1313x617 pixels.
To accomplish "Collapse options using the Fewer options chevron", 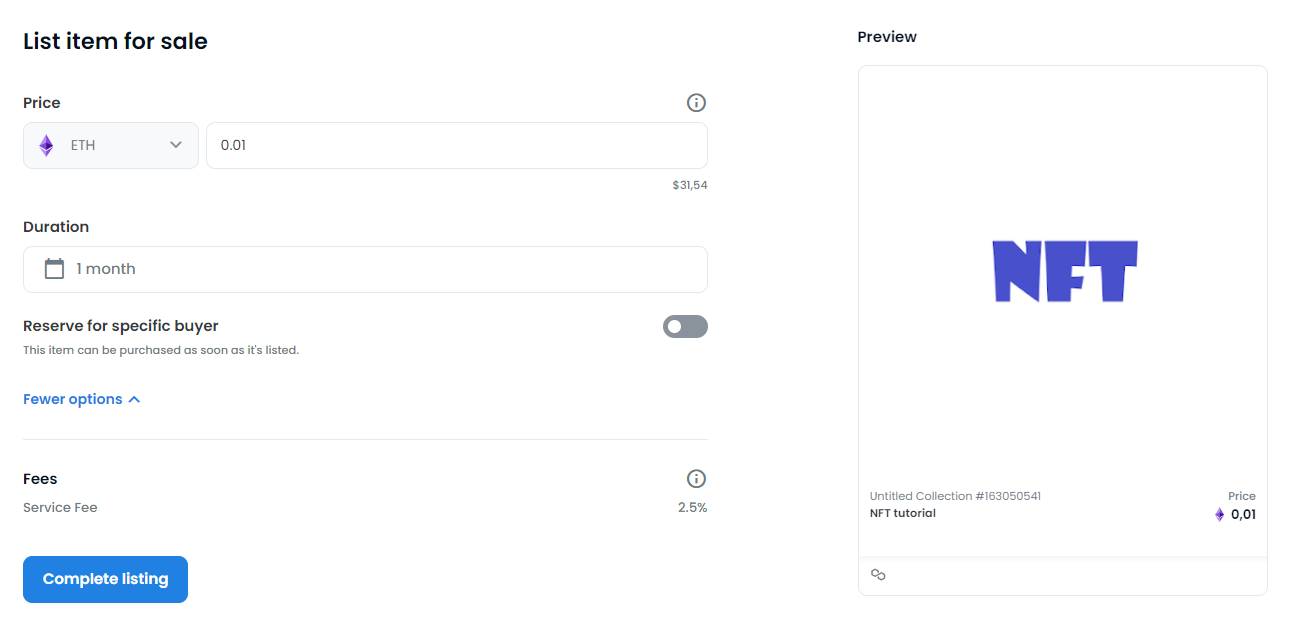I will point(135,400).
